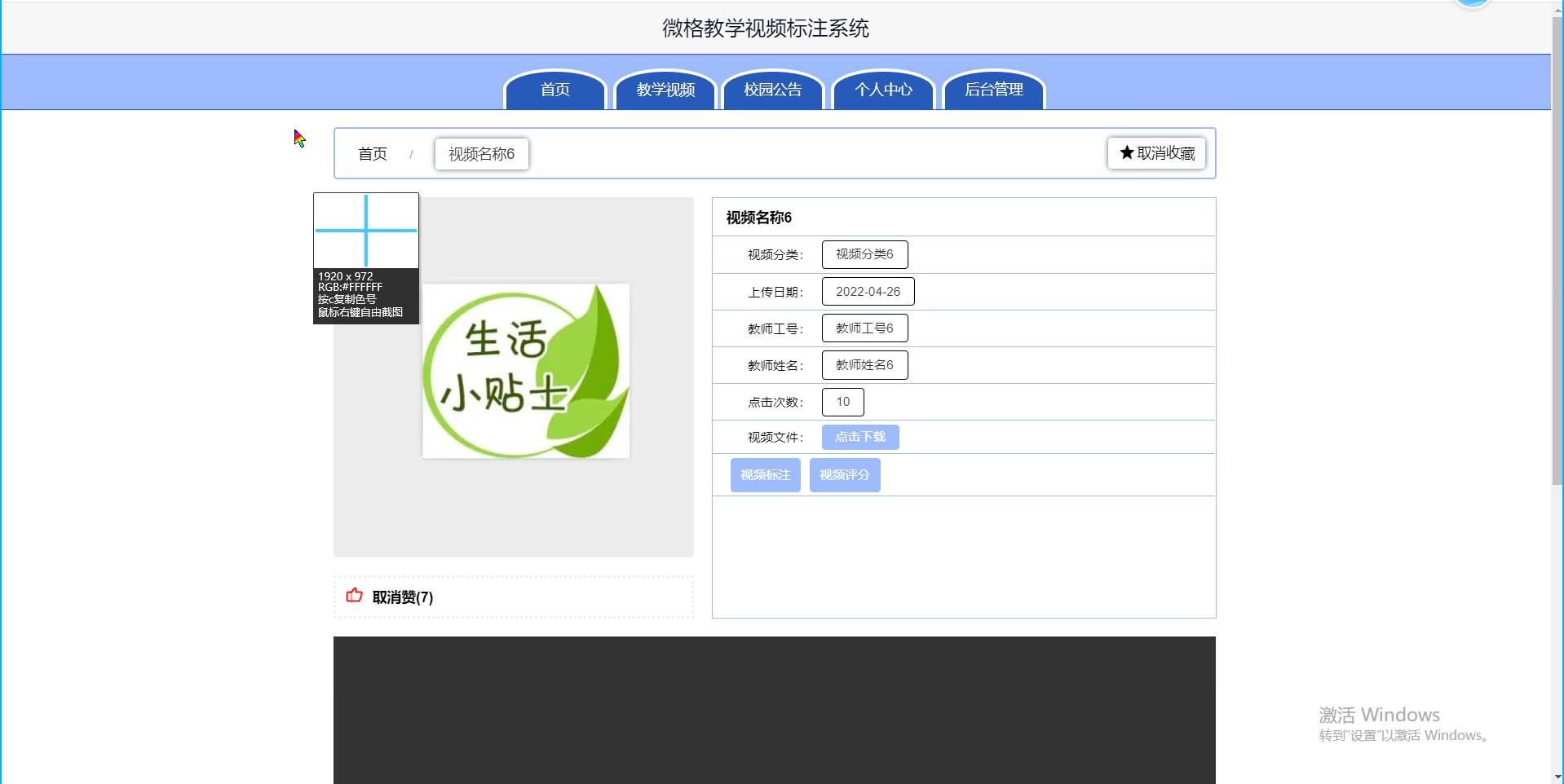Open the 个人中心 tab
The image size is (1564, 784).
883,90
